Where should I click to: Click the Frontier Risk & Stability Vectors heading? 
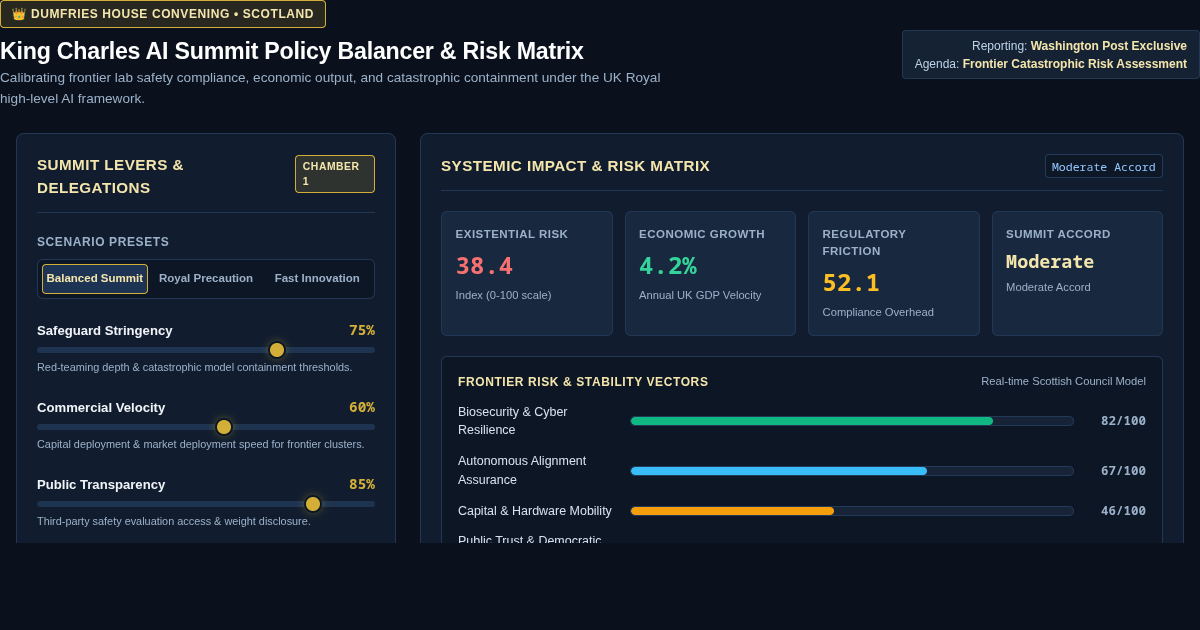coord(583,382)
